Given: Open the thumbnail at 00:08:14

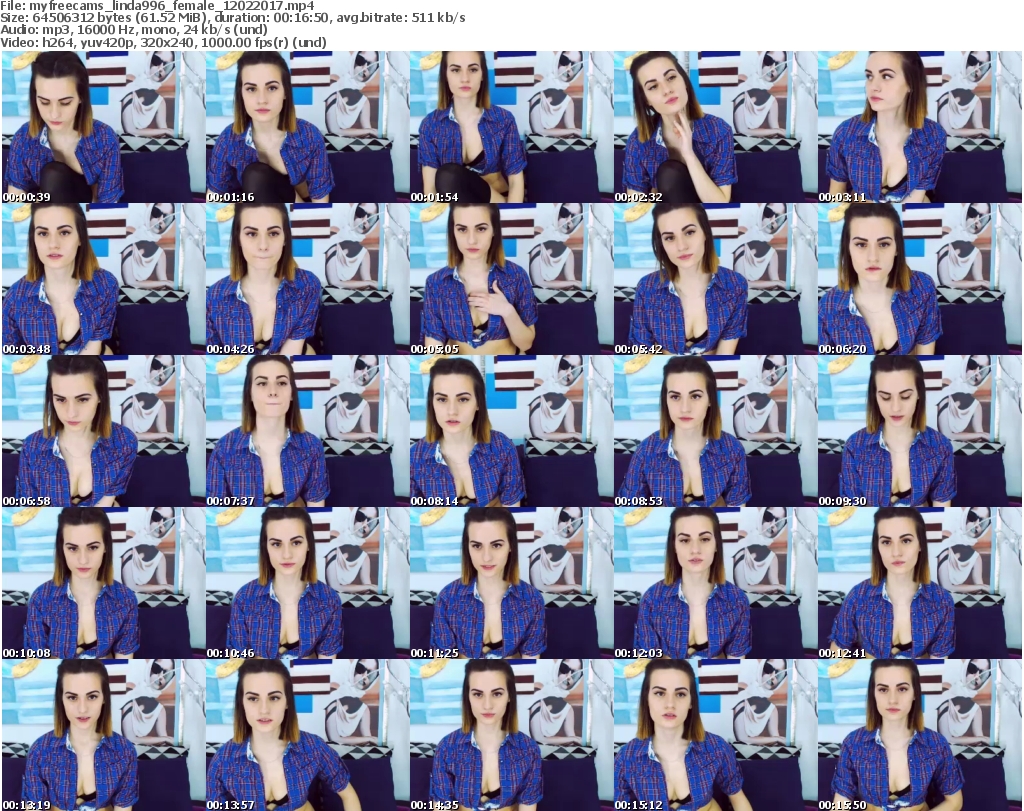Looking at the screenshot, I should pos(511,432).
